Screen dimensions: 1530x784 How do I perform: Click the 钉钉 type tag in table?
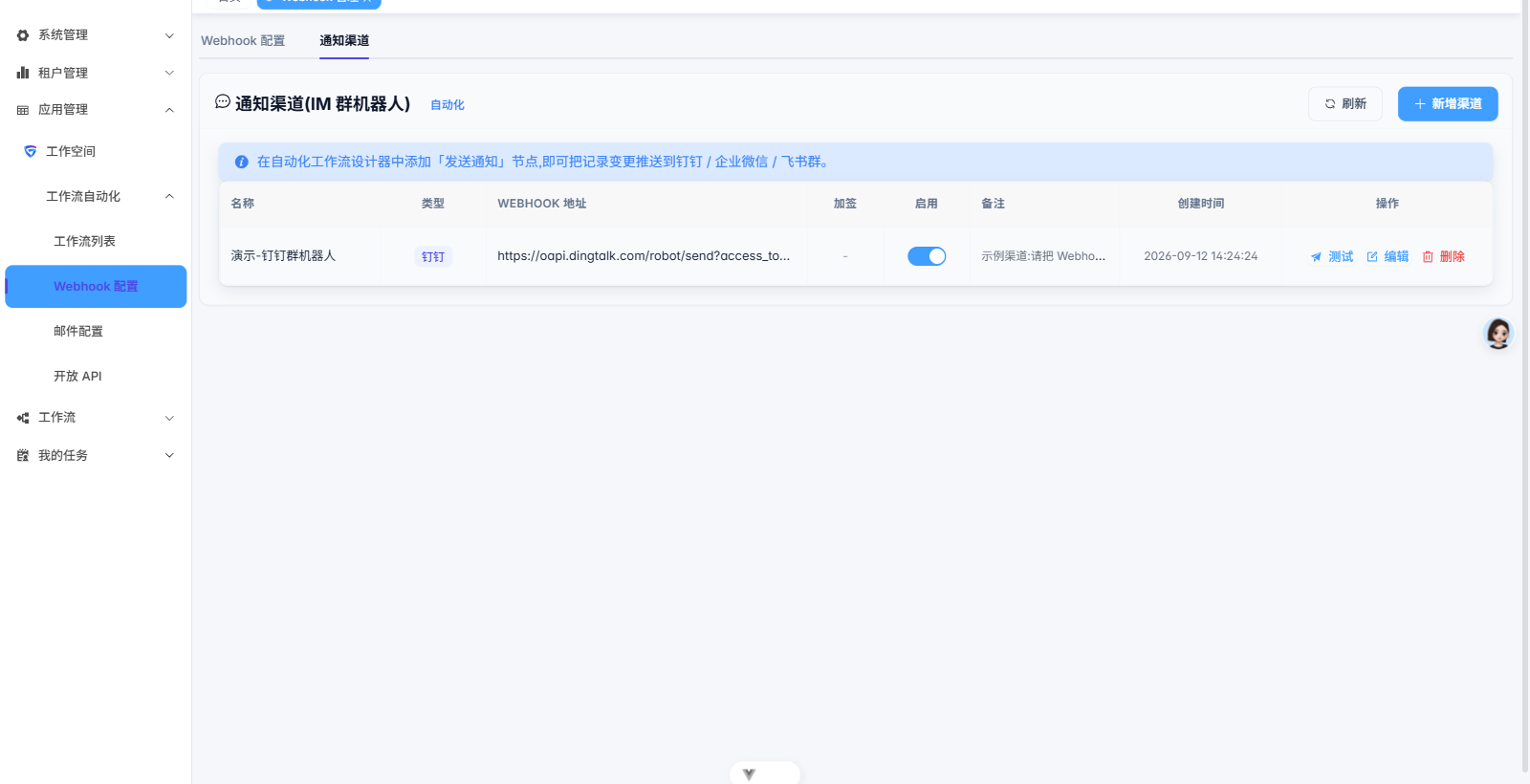pyautogui.click(x=433, y=256)
